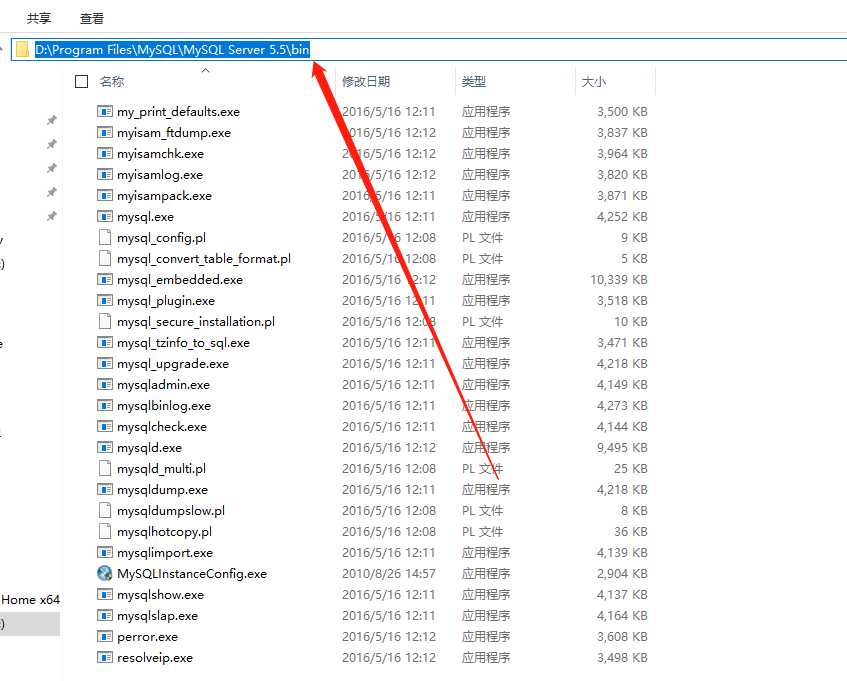Select the mysql_upgrade.exe file icon
Viewport: 847px width, 681px height.
click(105, 363)
